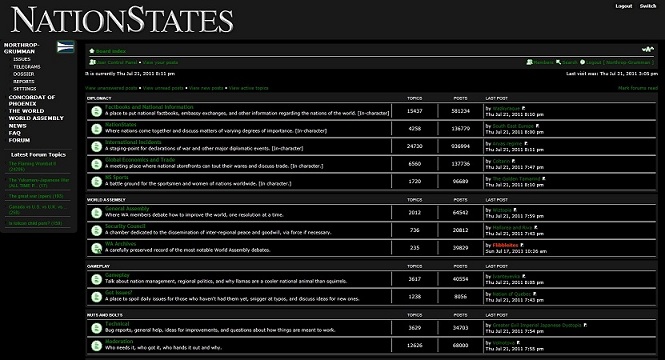
Task: Click the change font size icon
Action: (648, 50)
